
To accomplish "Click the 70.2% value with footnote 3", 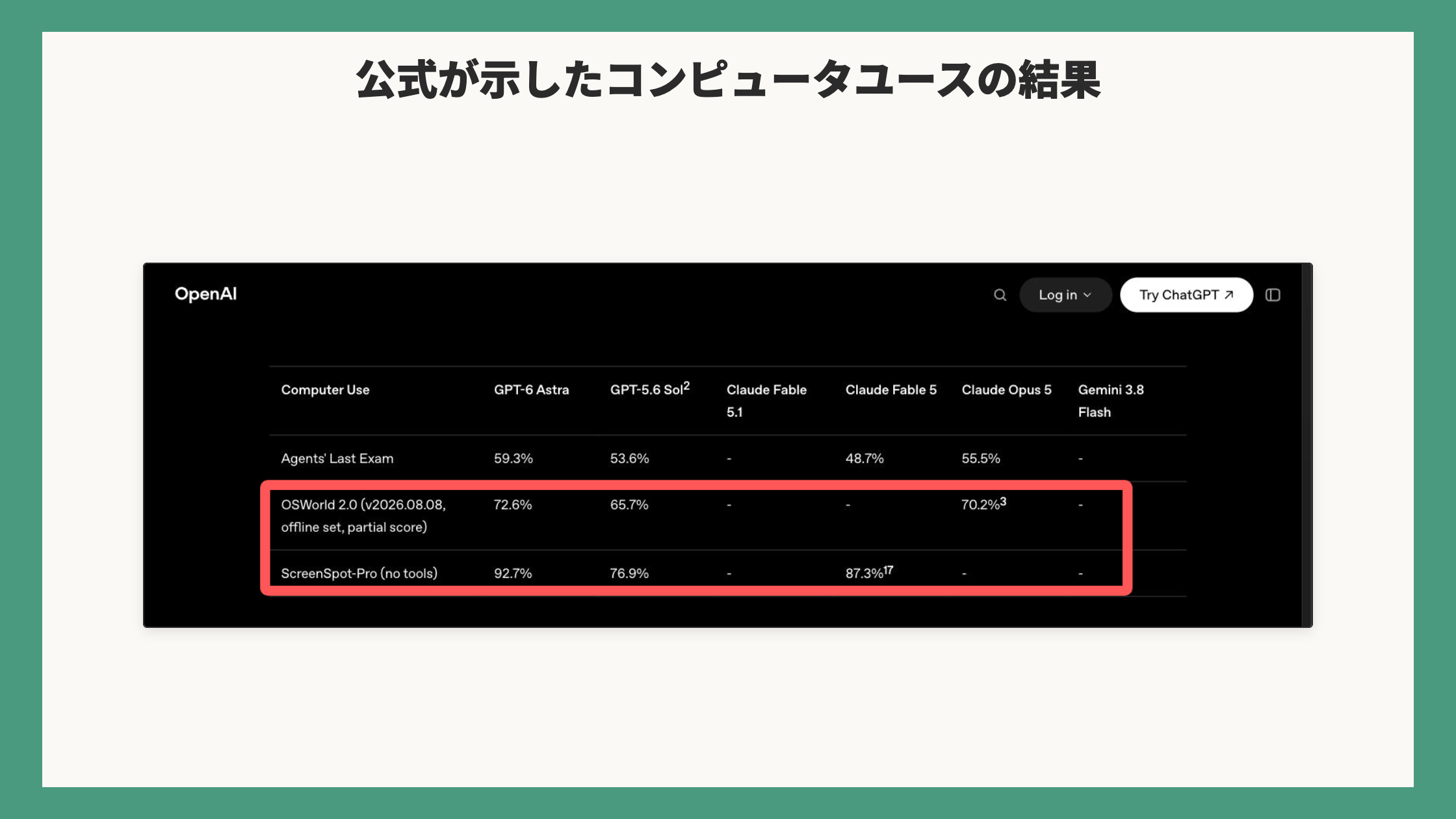I will click(x=983, y=504).
